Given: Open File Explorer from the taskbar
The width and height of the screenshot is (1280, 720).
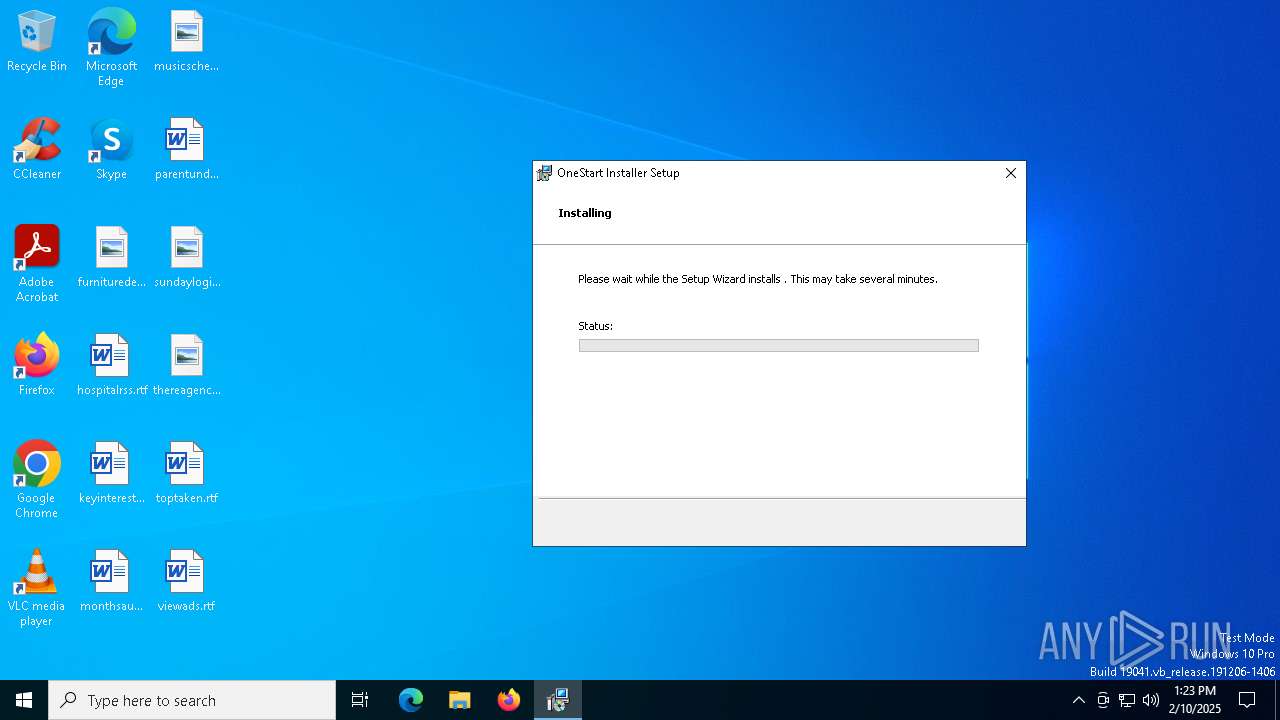Looking at the screenshot, I should [460, 700].
